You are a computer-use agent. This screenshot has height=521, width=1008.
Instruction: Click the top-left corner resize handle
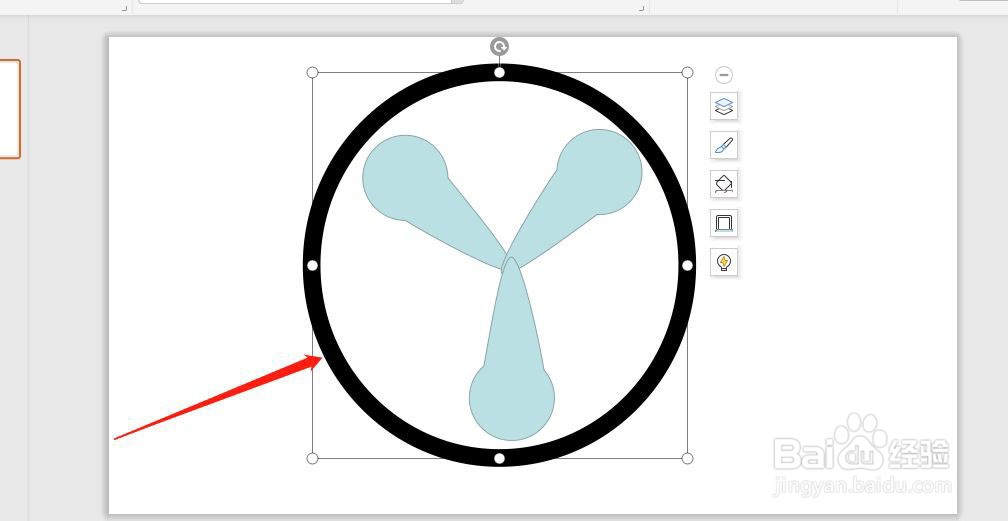click(x=312, y=73)
